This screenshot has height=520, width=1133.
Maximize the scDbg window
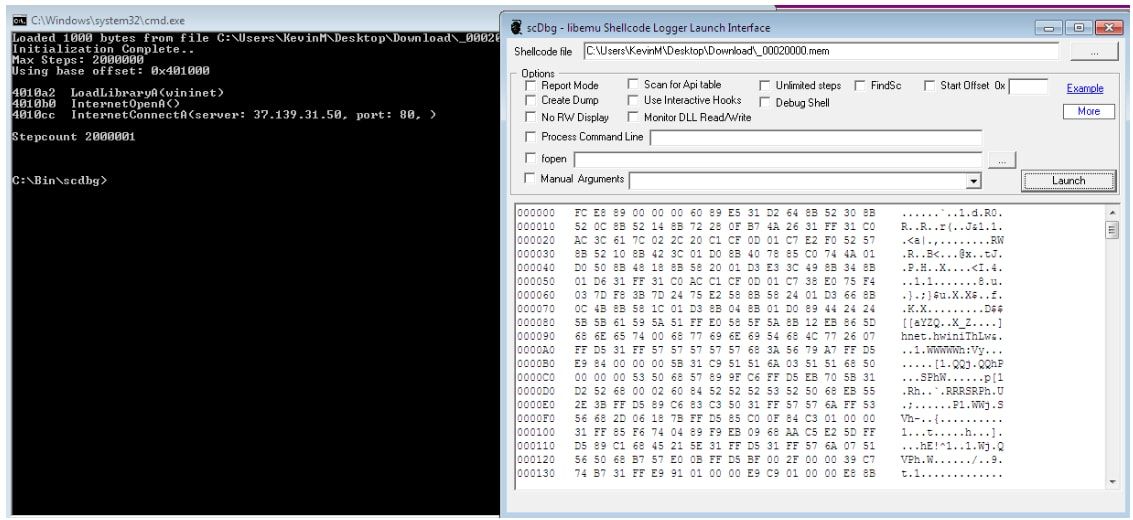pyautogui.click(x=1079, y=27)
